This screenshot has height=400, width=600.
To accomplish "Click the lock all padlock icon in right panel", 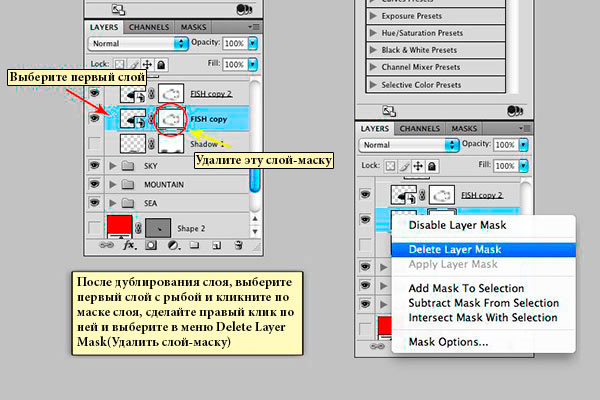I will pos(432,166).
